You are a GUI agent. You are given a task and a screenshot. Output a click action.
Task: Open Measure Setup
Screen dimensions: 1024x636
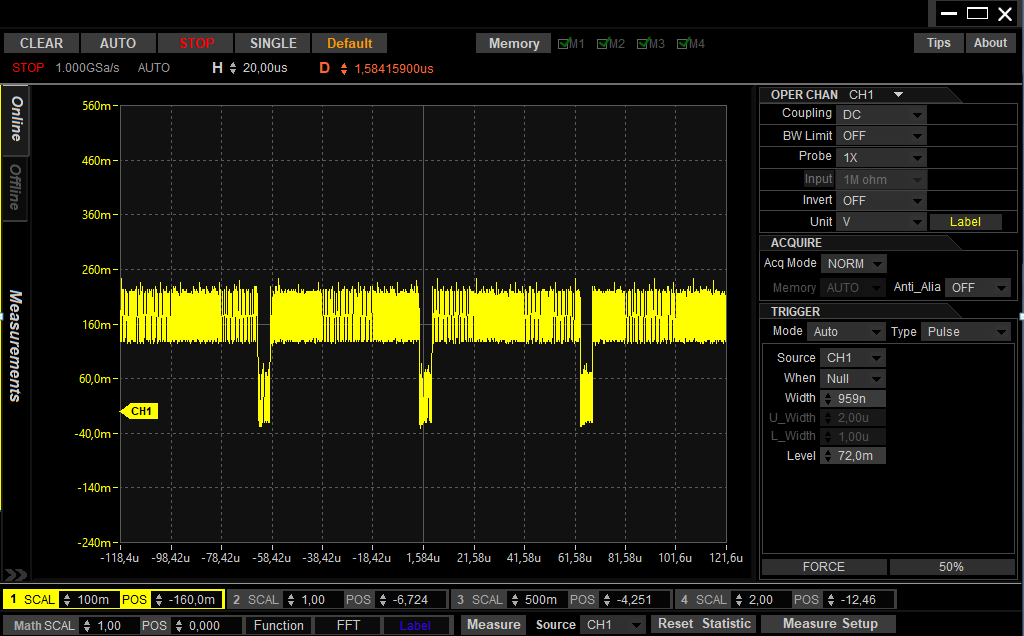coord(830,624)
